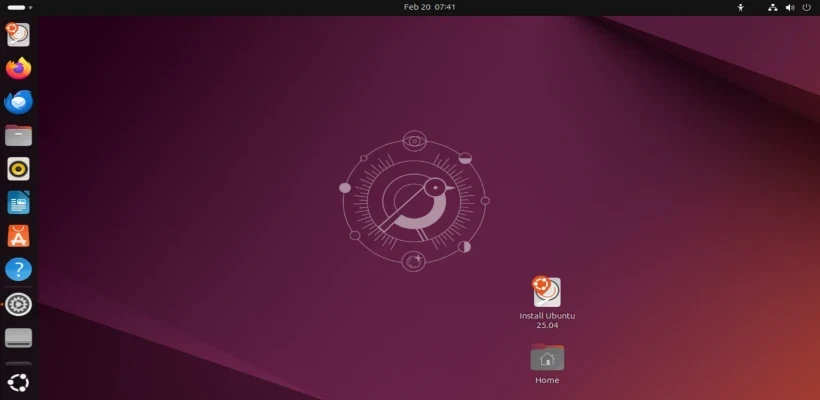Open the clock showing Feb 20 07:41
The image size is (820, 400).
pos(429,7)
